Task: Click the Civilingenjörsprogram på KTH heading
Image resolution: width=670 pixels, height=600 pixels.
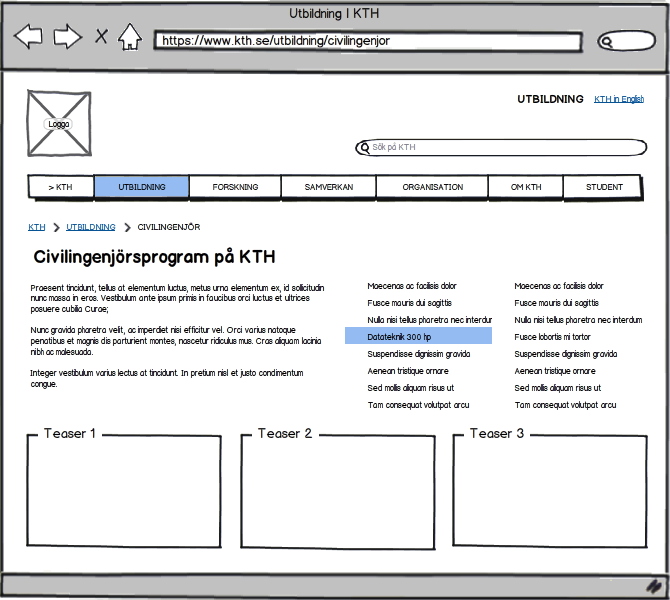Action: (154, 257)
